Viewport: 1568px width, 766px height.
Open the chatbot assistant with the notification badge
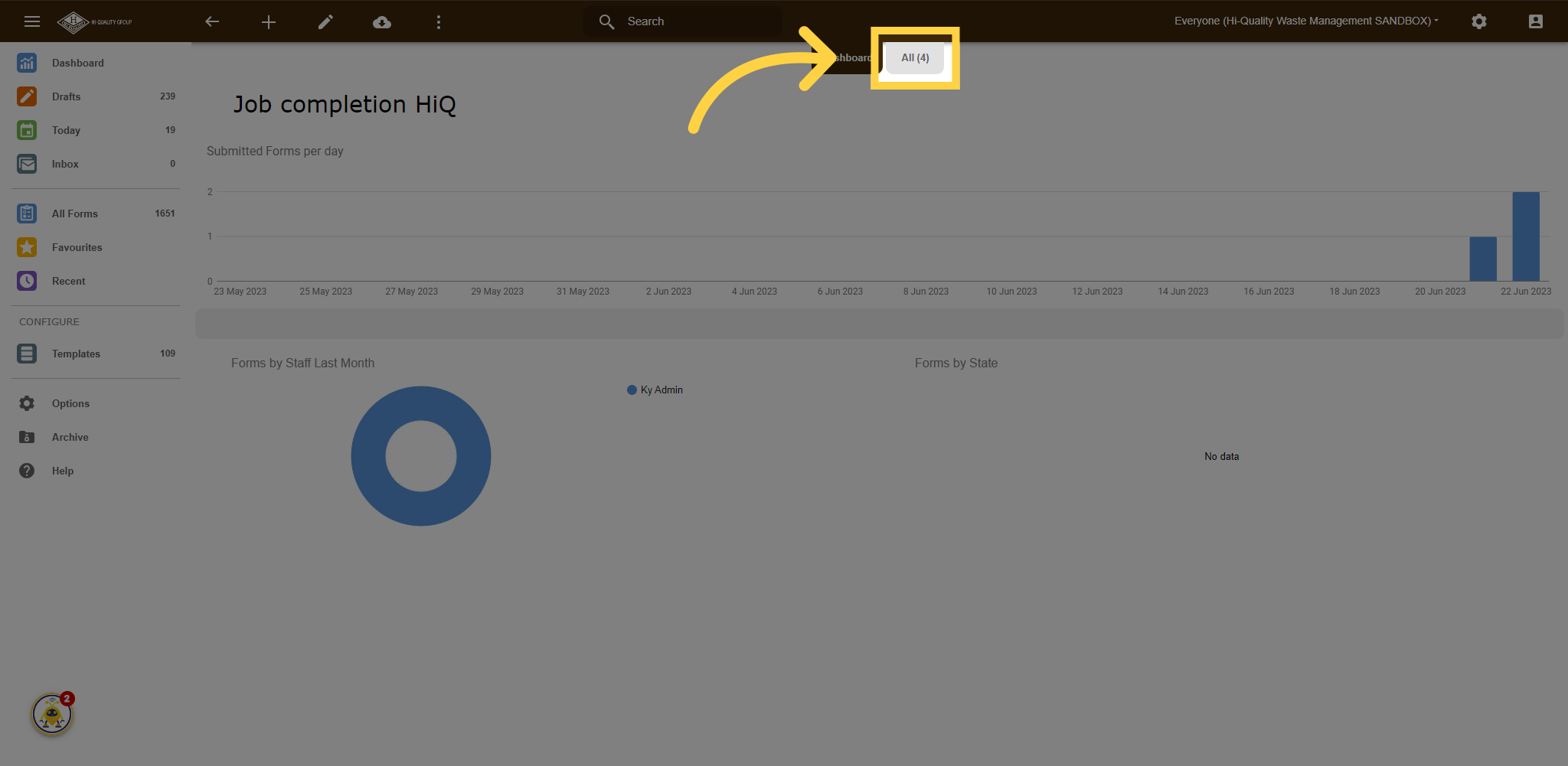pos(51,713)
